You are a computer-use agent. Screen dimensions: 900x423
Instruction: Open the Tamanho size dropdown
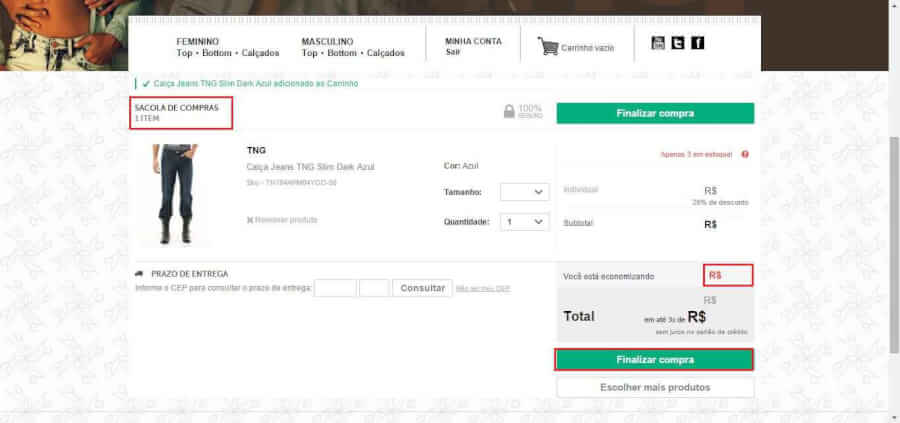pyautogui.click(x=525, y=192)
